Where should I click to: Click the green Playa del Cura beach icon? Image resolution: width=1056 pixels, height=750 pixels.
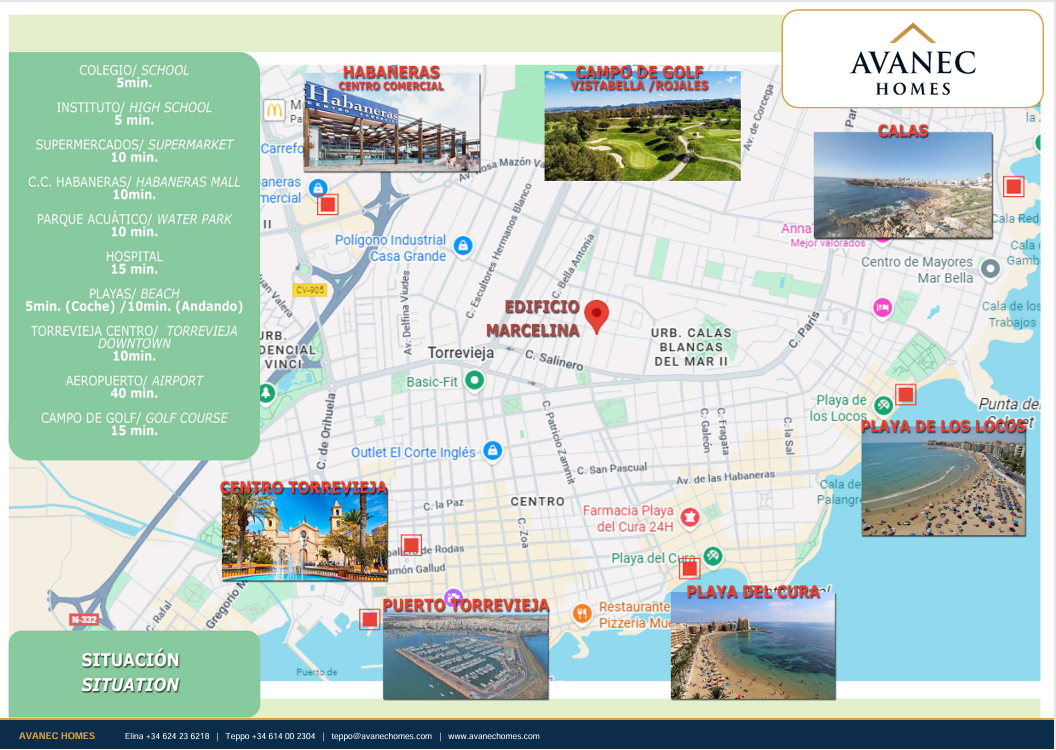click(713, 556)
